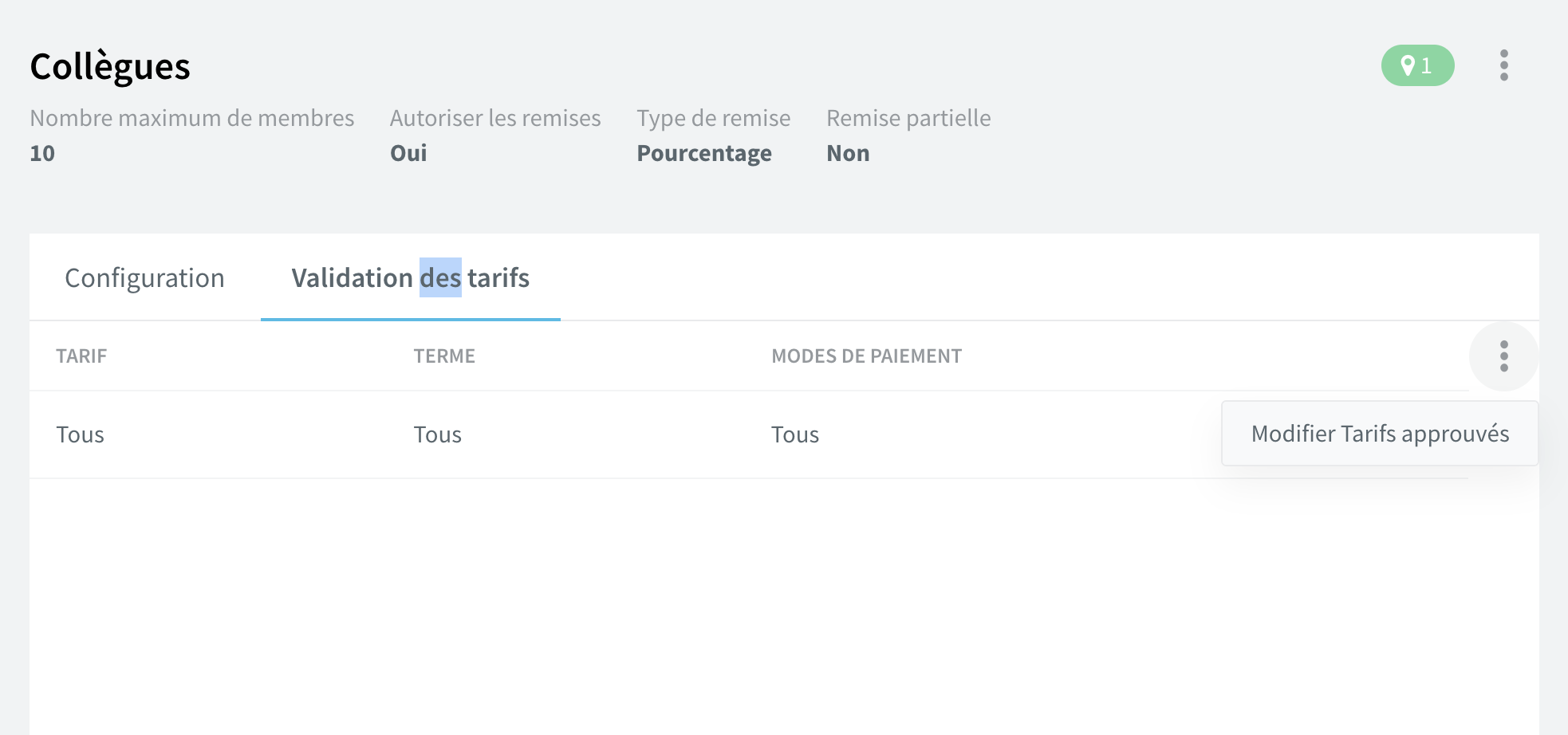The height and width of the screenshot is (735, 1568).
Task: Click the Remise partielle label
Action: (x=908, y=118)
